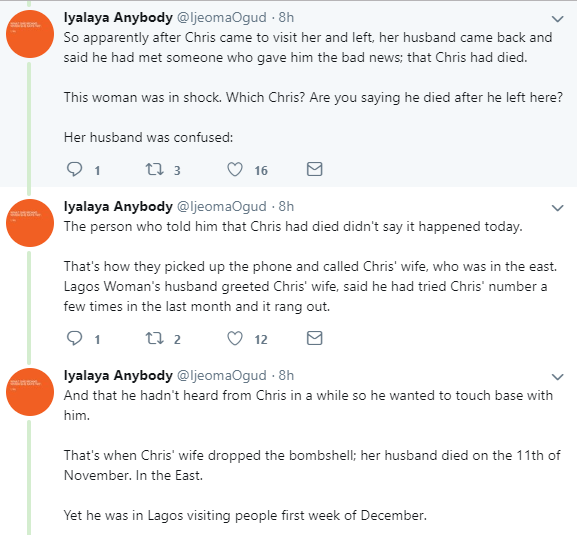
Task: Reply to the first tweet about Chris
Action: tap(74, 170)
